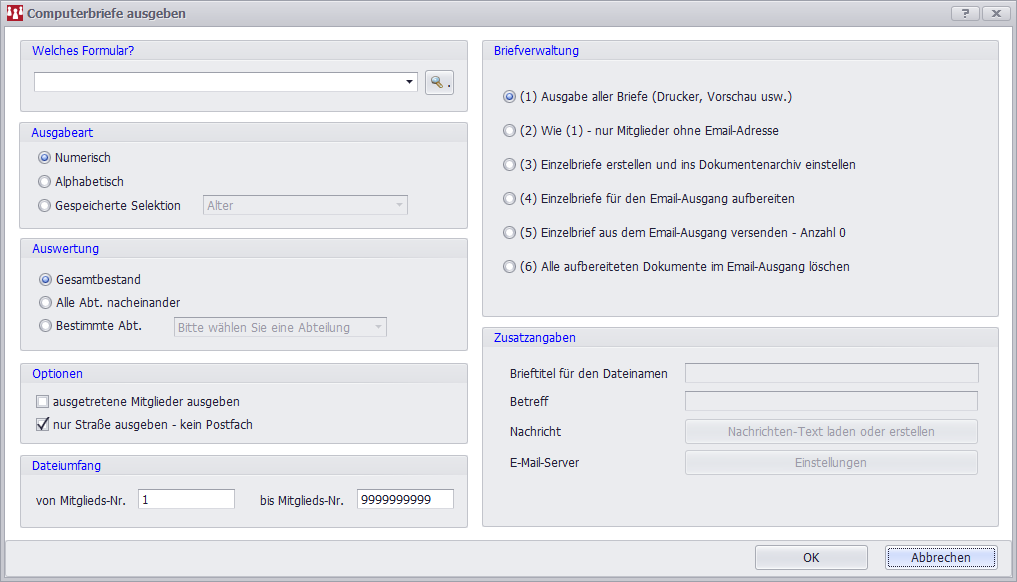Open the Abteilung selection dropdown

click(x=280, y=328)
